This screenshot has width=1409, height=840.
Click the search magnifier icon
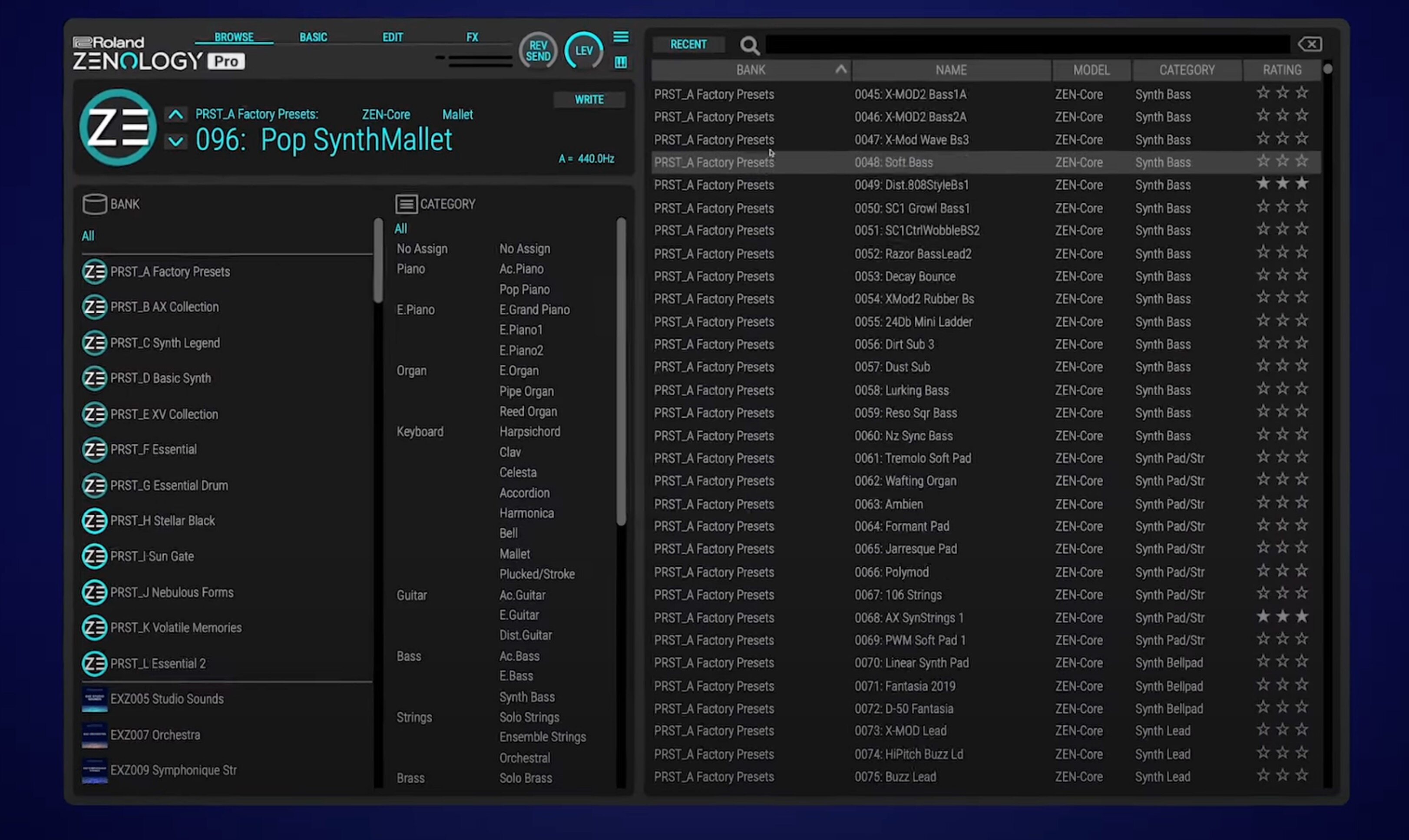[x=749, y=45]
